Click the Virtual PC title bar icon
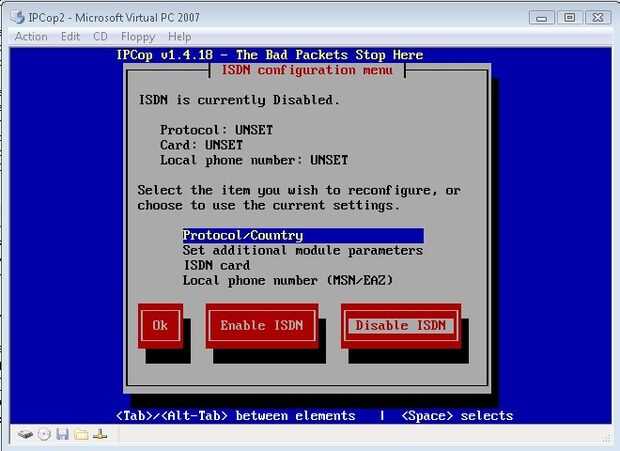Screen dimensions: 620x451 click(18, 17)
